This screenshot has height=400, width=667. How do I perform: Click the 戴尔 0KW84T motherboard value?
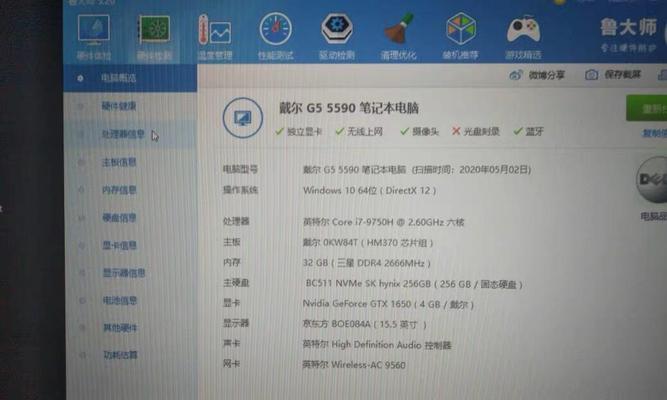(x=368, y=243)
